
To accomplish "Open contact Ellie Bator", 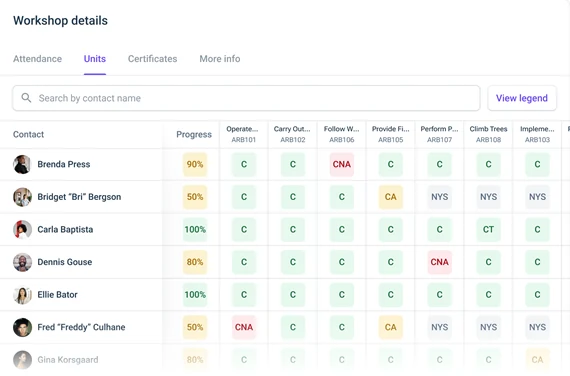I will (x=57, y=295).
